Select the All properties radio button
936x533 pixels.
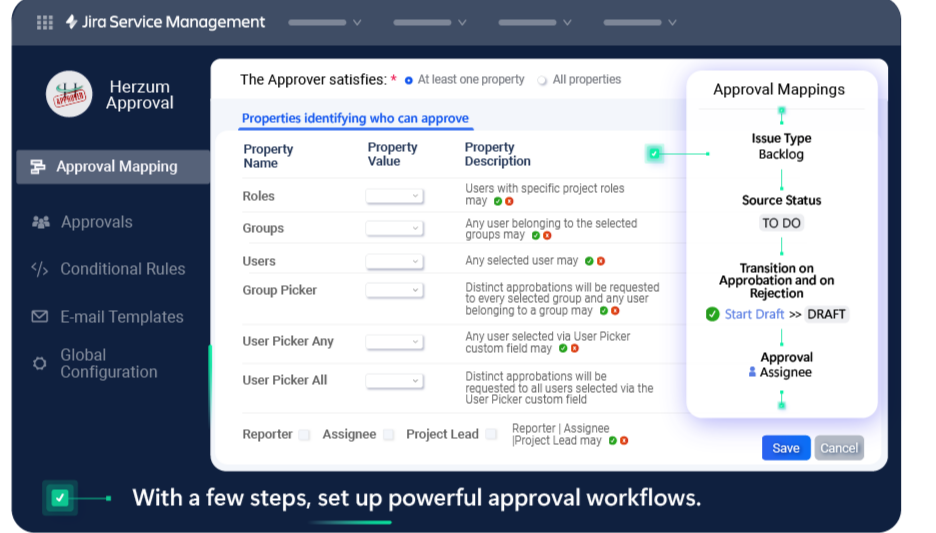coord(542,80)
